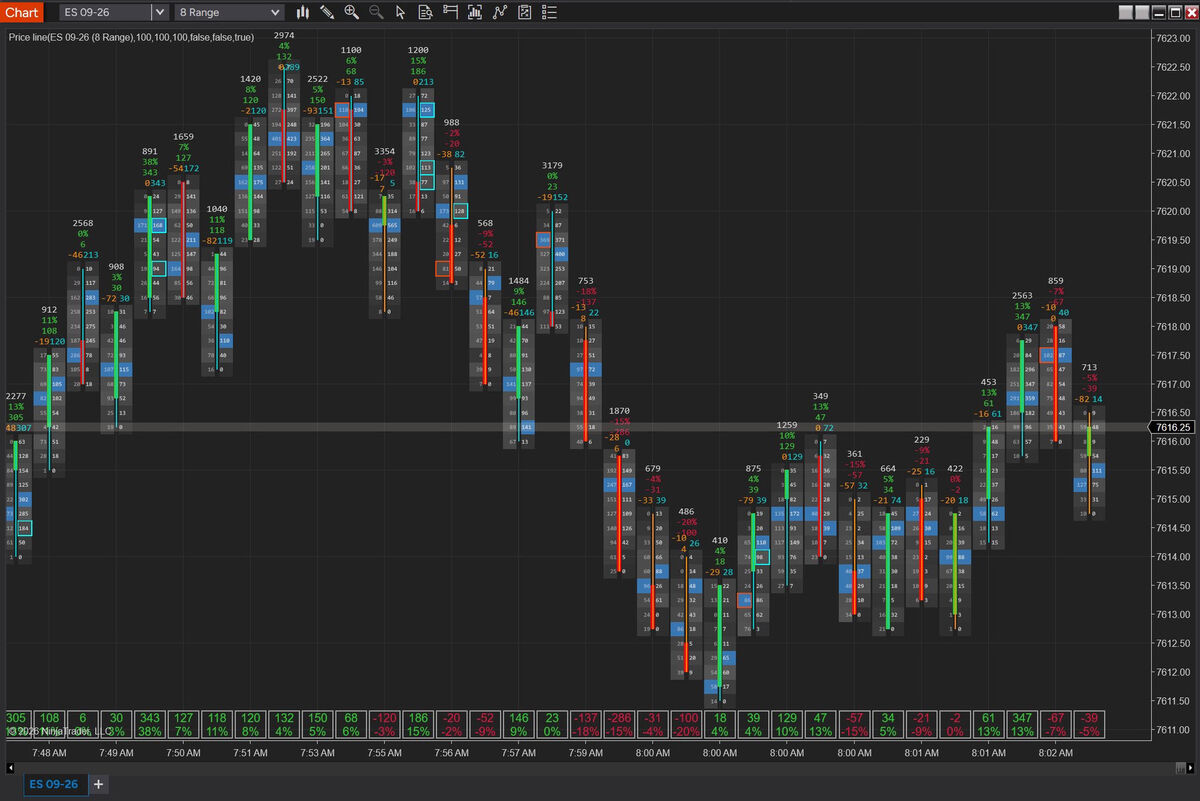1200x801 pixels.
Task: Click the 7:51 AM time label
Action: click(249, 752)
